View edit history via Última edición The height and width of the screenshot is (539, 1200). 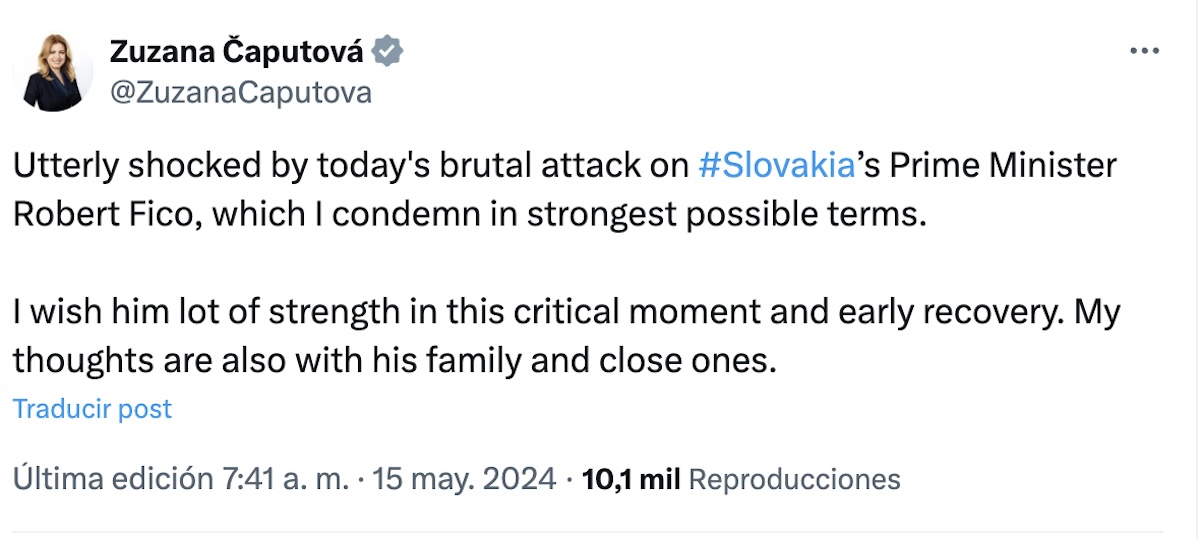tap(112, 479)
